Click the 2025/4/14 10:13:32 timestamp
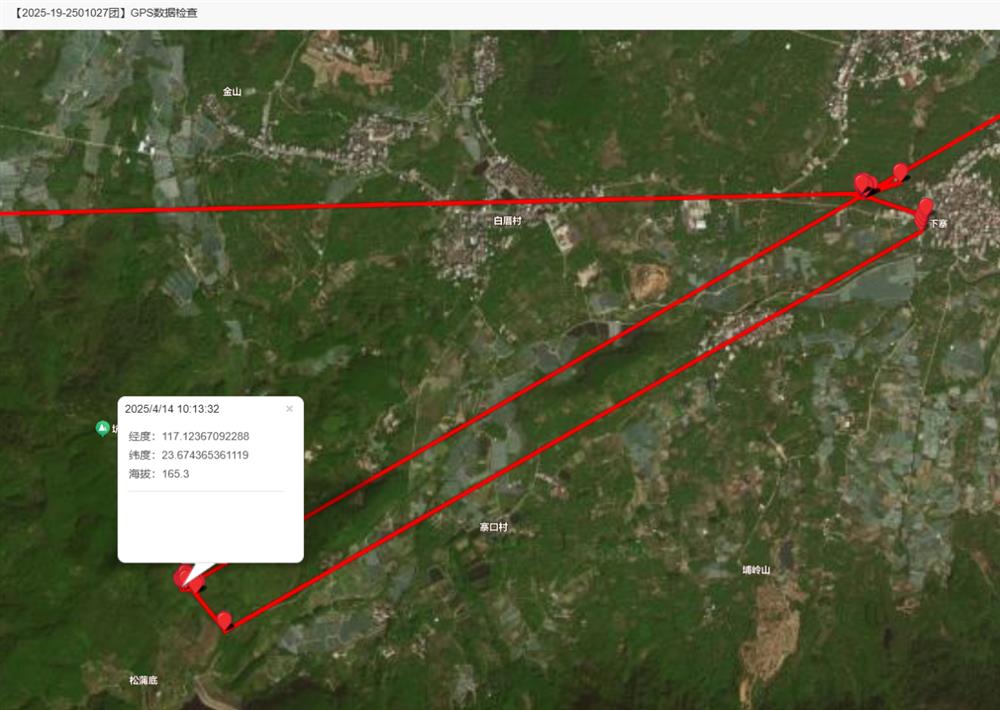This screenshot has height=710, width=1000. (172, 409)
